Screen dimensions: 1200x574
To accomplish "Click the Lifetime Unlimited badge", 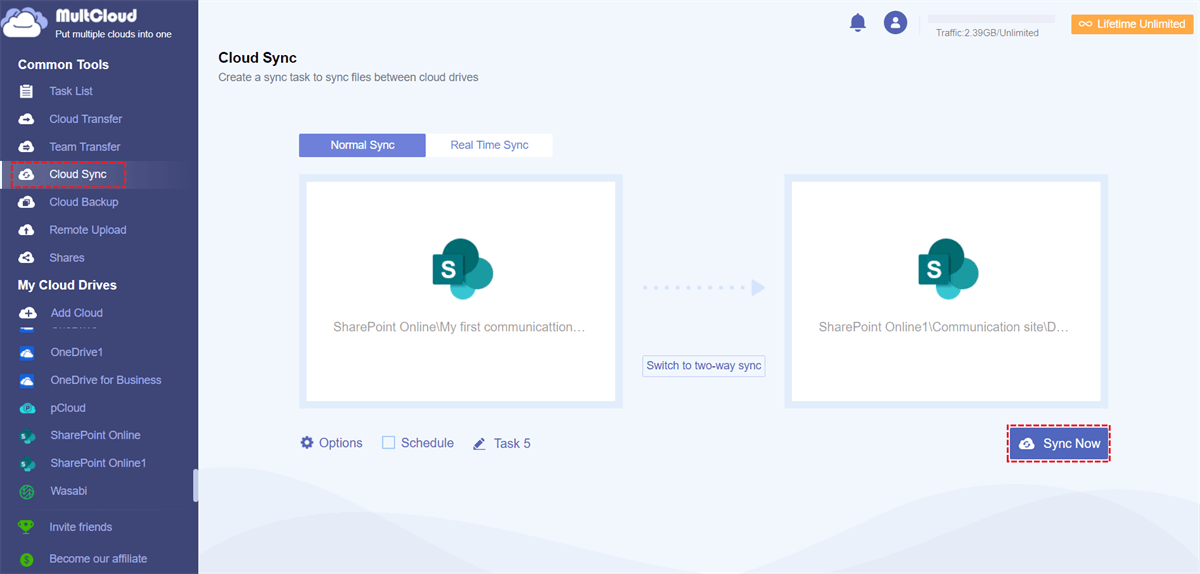I will (x=1132, y=24).
